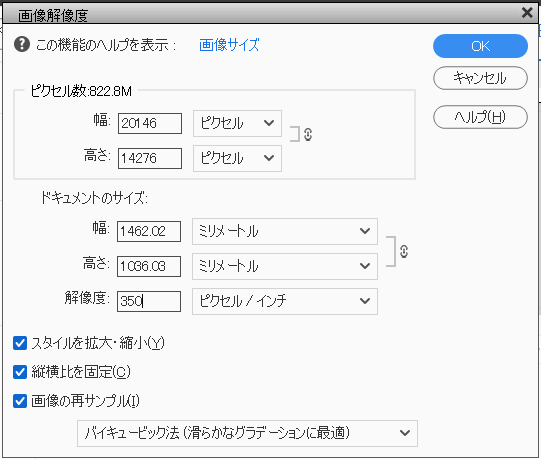Click the help question mark icon

click(22, 45)
